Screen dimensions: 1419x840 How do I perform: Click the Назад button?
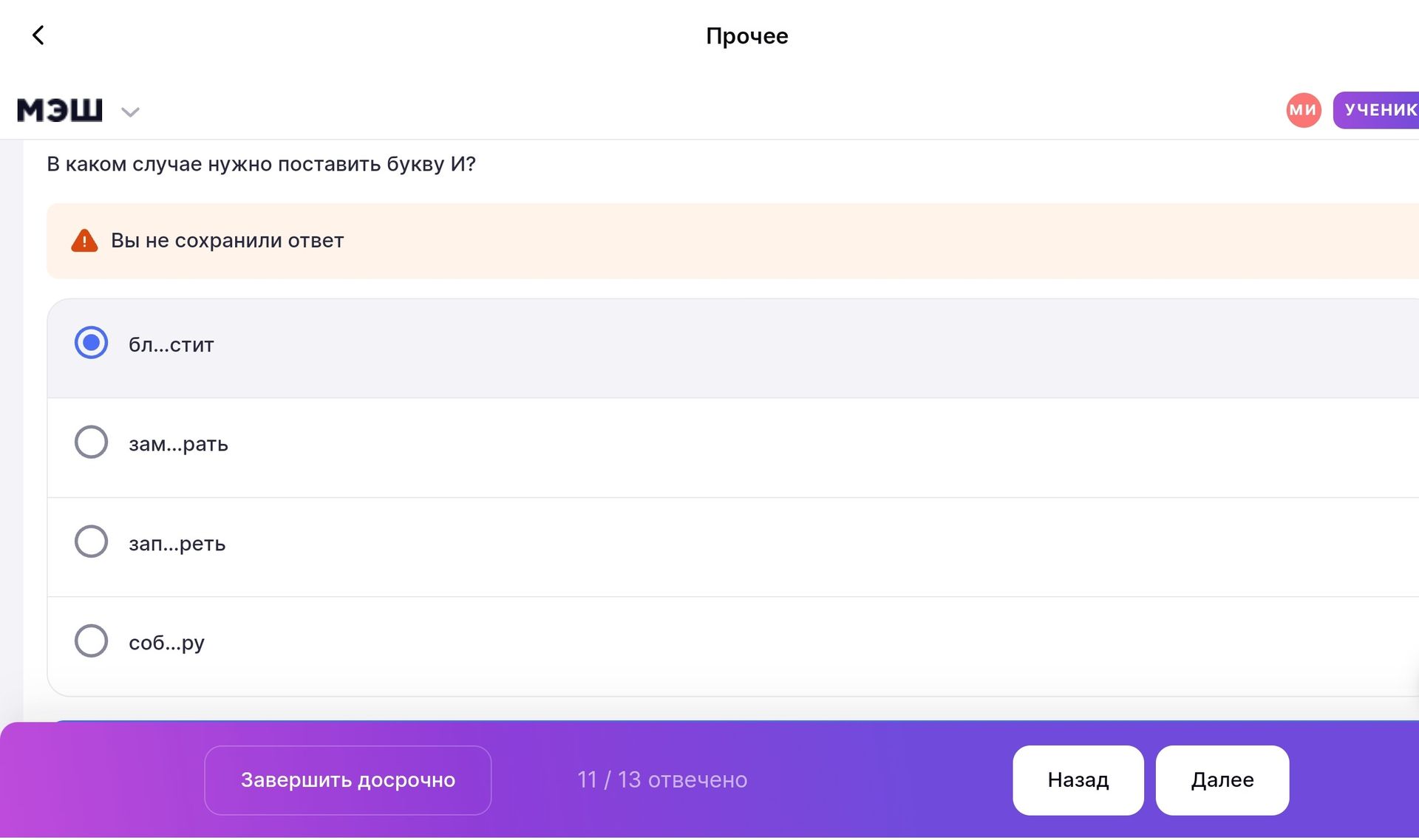(x=1078, y=780)
